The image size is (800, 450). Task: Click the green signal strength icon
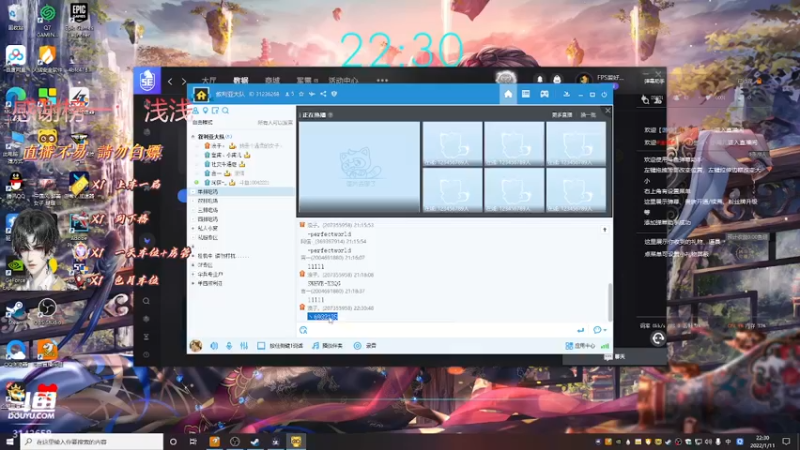[x=605, y=346]
